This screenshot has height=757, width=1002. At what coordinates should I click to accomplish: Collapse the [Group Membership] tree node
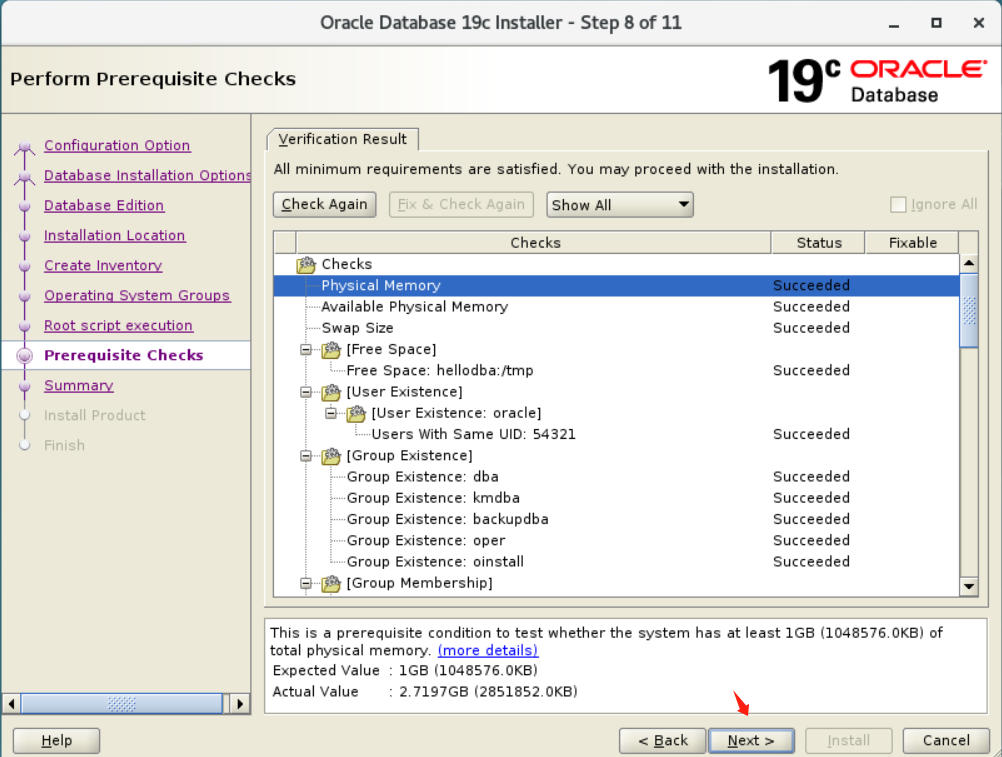point(306,583)
